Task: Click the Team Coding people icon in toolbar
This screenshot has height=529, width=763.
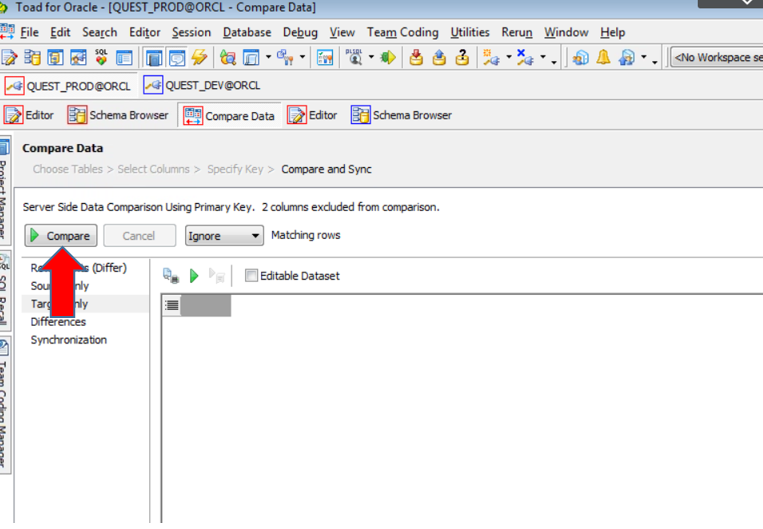Action: (580, 57)
